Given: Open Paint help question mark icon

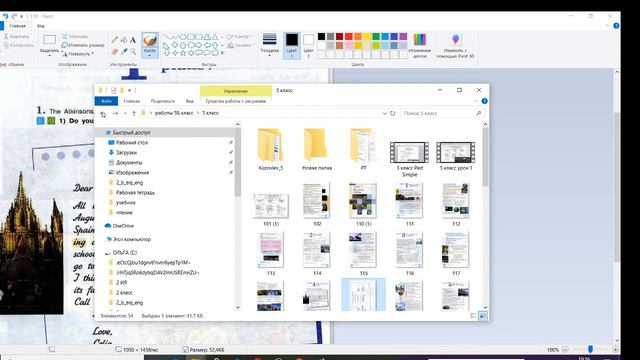Looking at the screenshot, I should tap(616, 26).
